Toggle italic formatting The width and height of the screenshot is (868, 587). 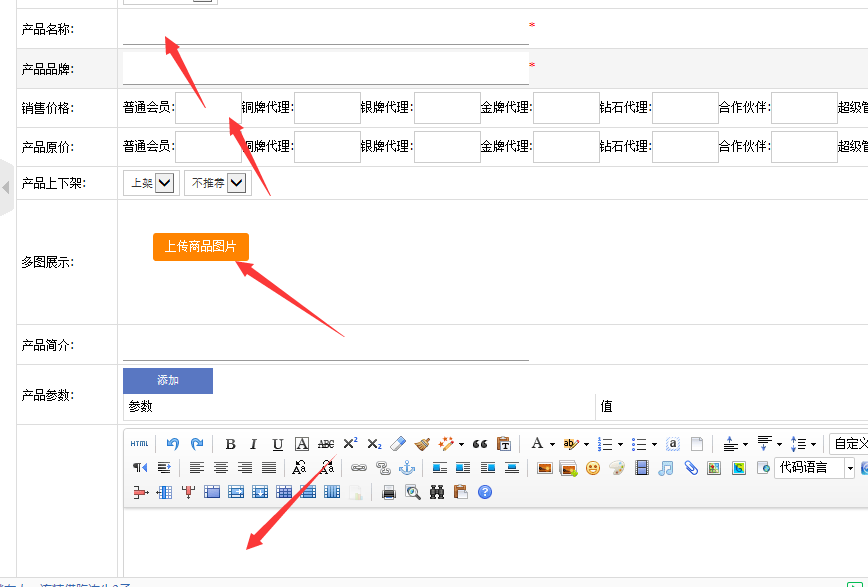(x=254, y=444)
